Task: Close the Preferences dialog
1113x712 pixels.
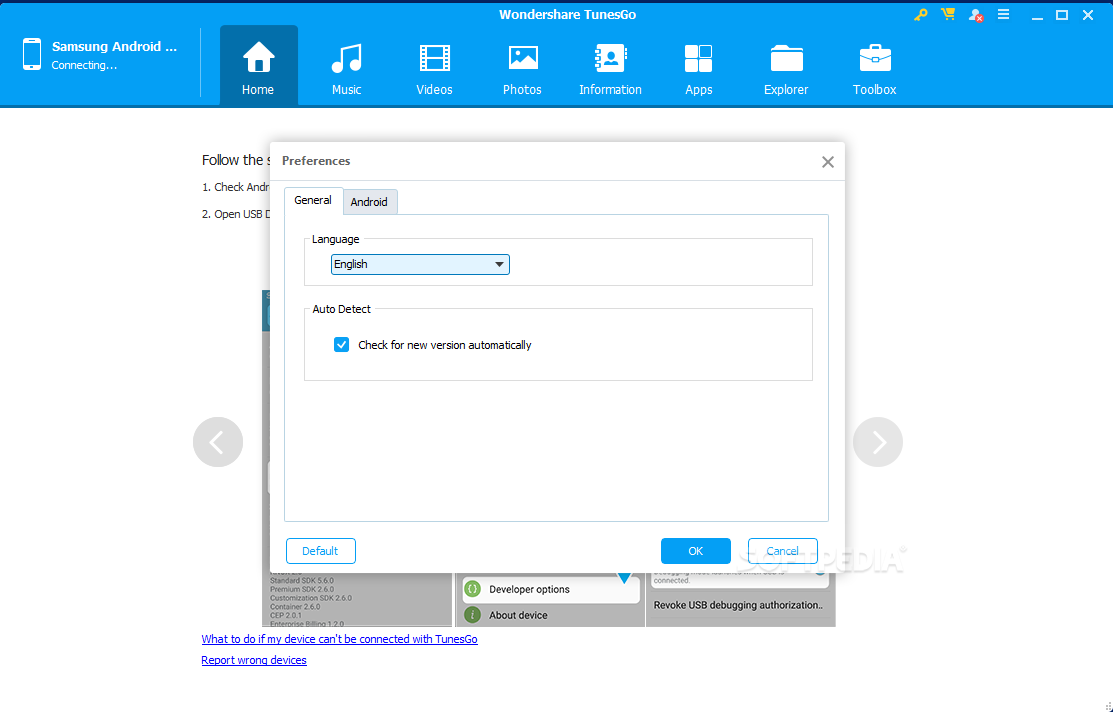Action: point(828,162)
